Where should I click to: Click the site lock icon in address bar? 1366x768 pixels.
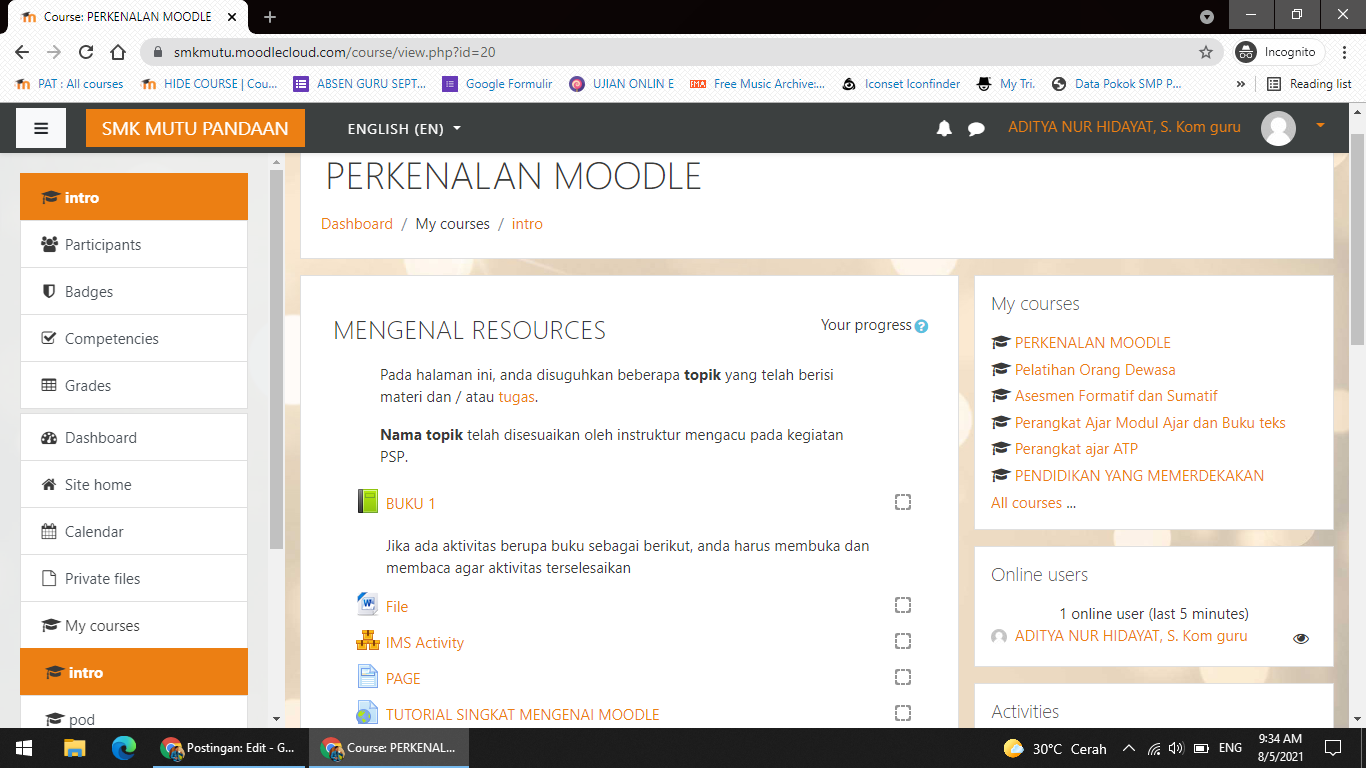pos(158,52)
